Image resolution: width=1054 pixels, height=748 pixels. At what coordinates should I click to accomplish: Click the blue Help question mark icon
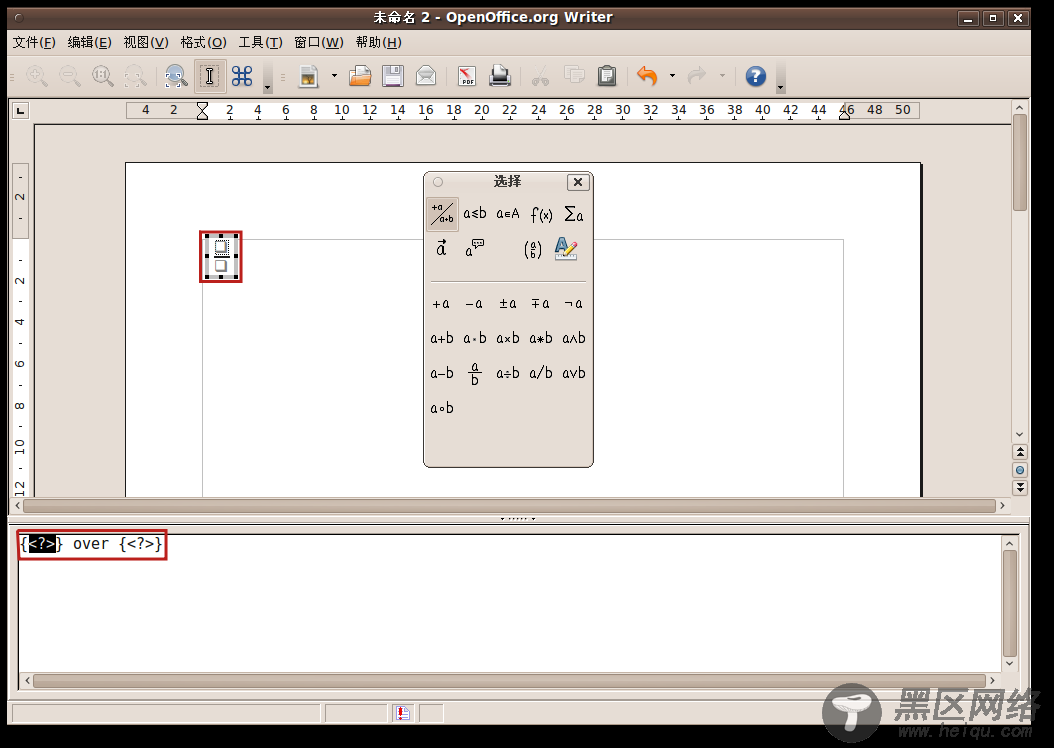[x=756, y=76]
